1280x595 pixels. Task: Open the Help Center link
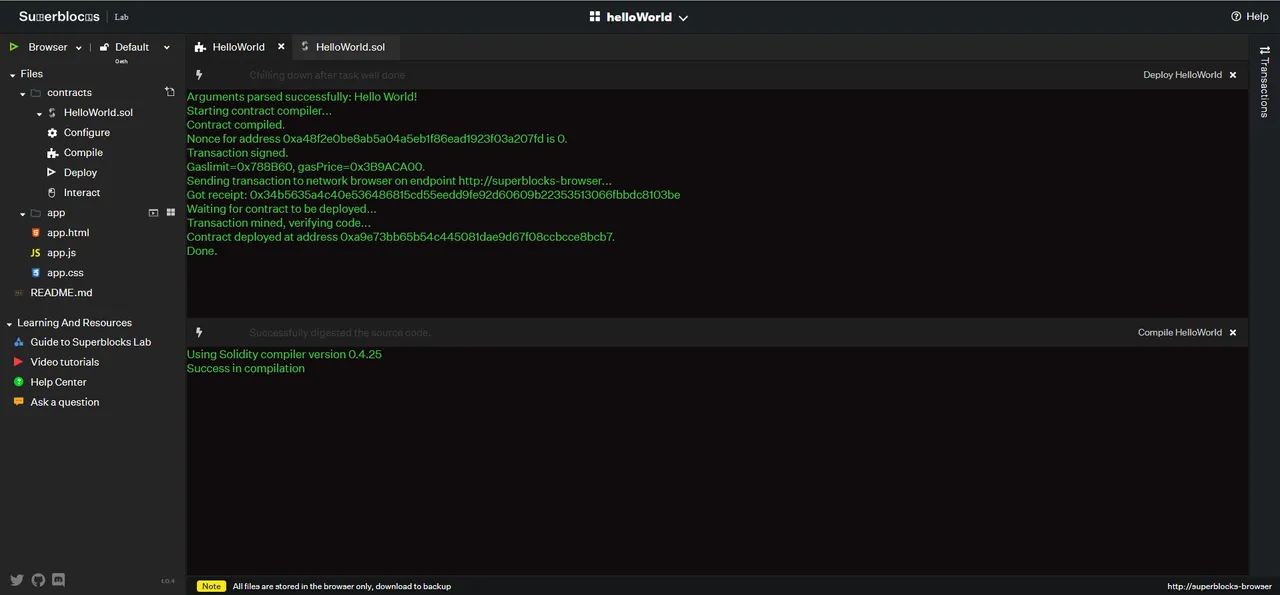click(58, 382)
